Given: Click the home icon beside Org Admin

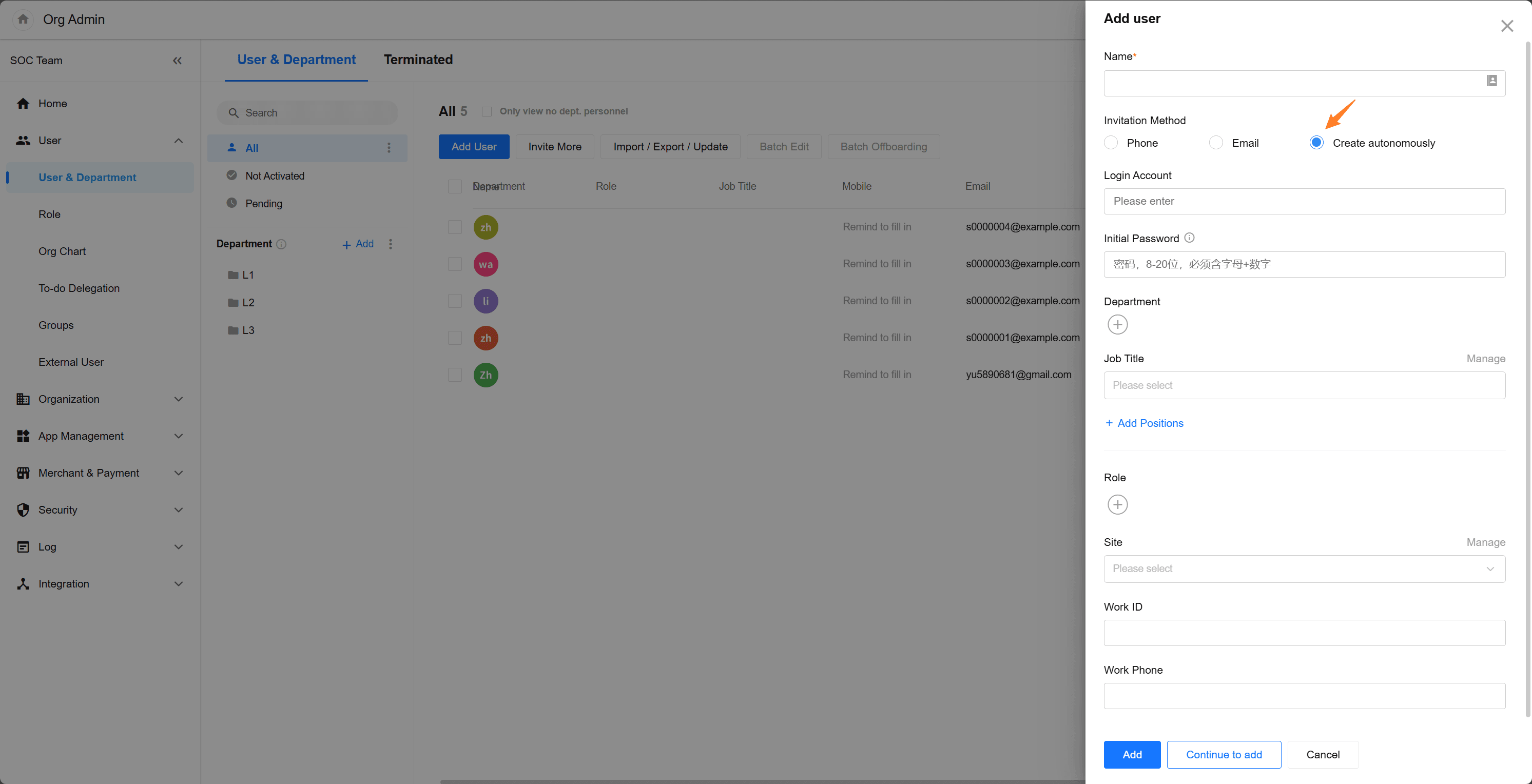Looking at the screenshot, I should [23, 19].
